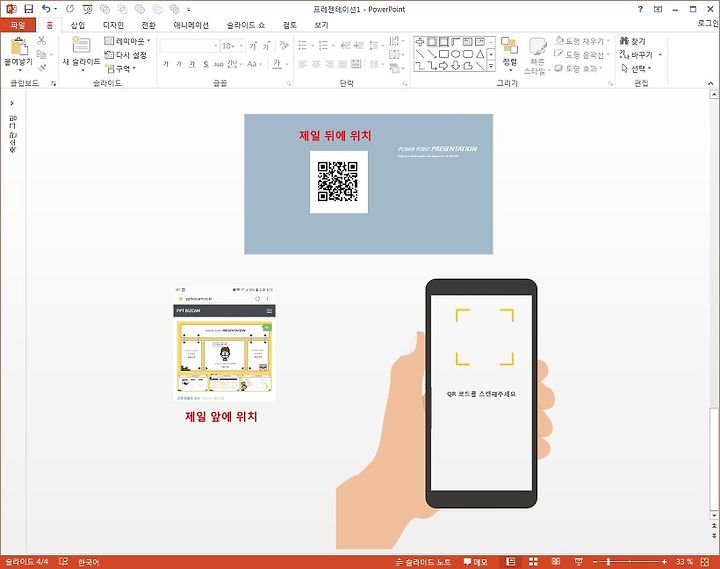This screenshot has width=720, height=569.
Task: Switch to the Transitions (전환) tab
Action: pyautogui.click(x=148, y=25)
